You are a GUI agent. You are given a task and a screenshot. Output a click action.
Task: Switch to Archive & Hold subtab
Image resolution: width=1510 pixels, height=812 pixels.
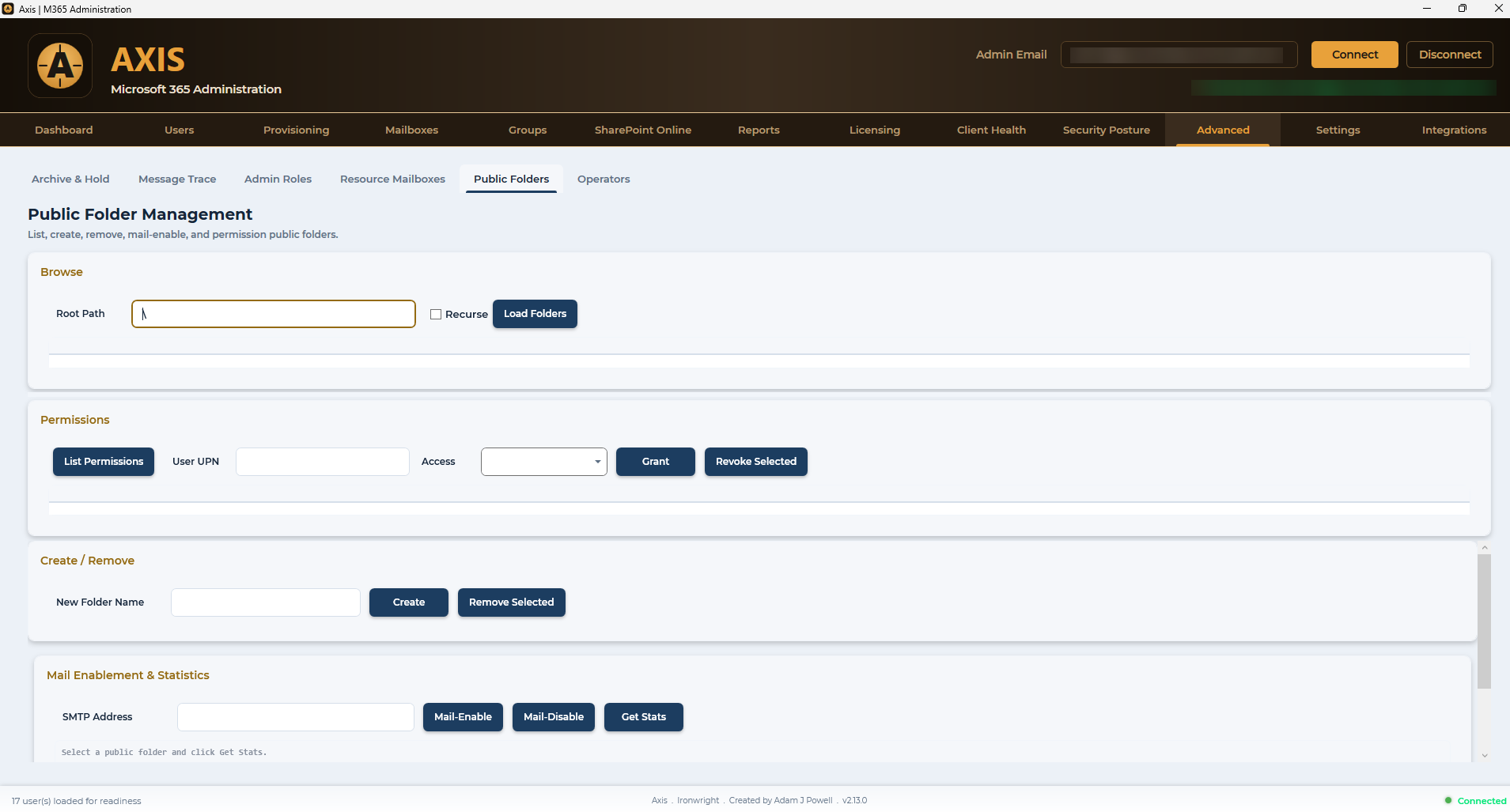(70, 179)
